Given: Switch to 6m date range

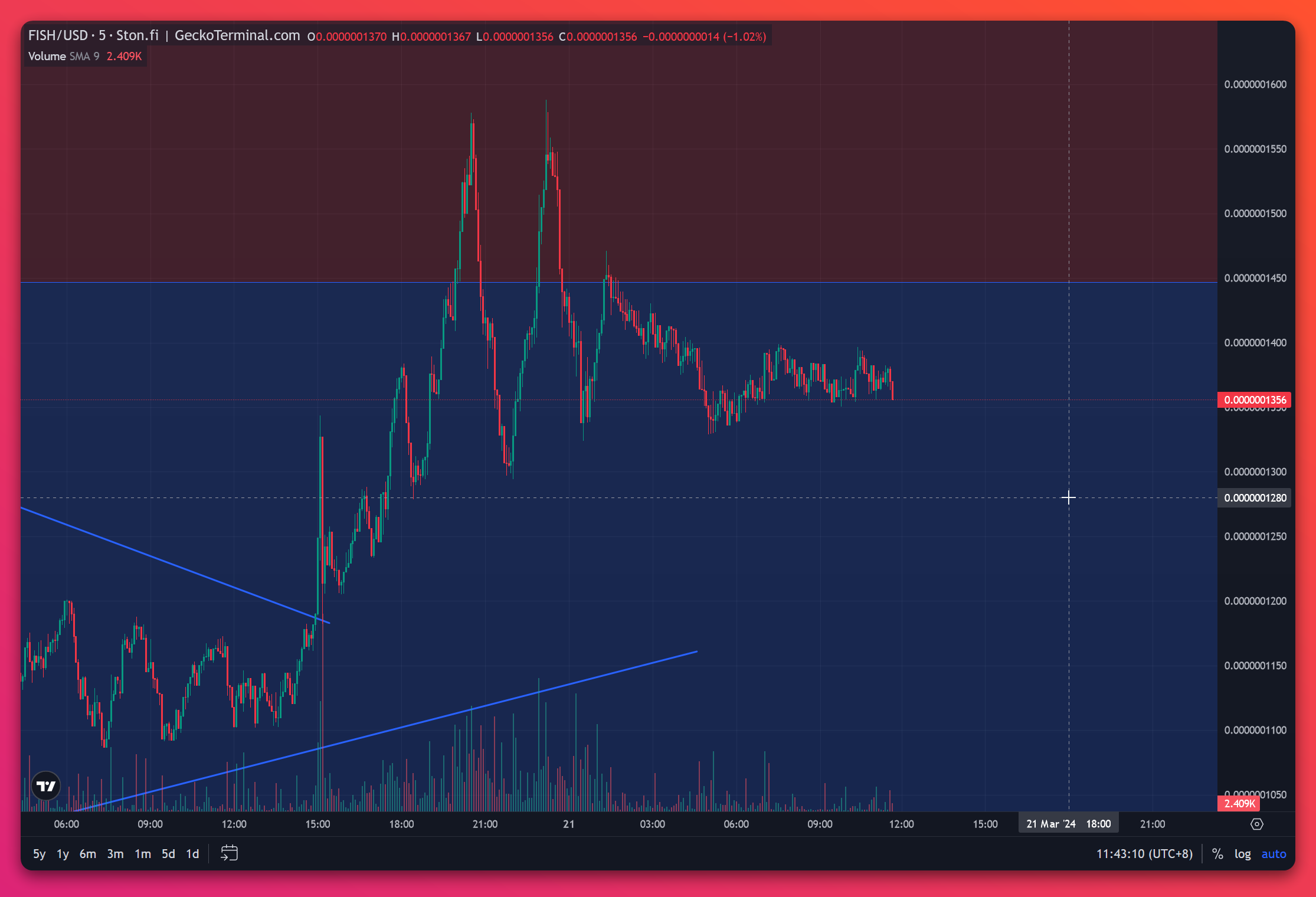Looking at the screenshot, I should click(x=87, y=854).
